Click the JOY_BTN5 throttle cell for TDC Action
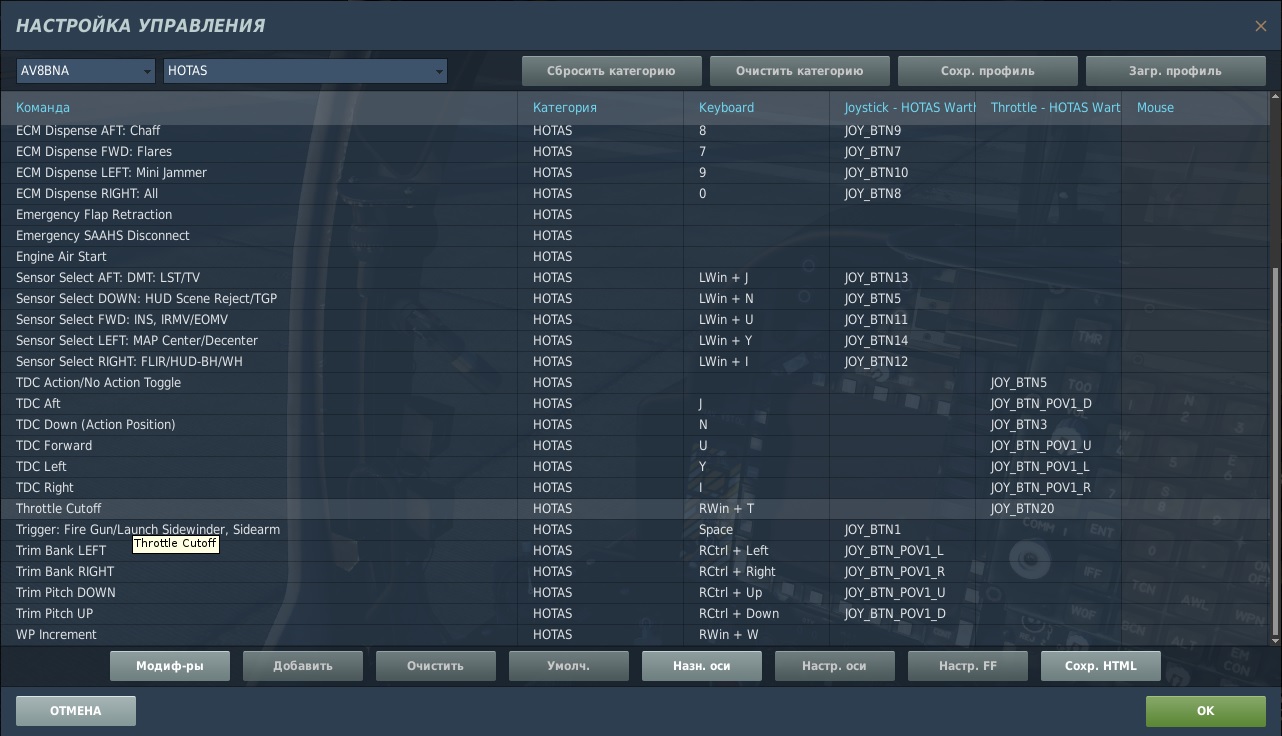 (1048, 383)
